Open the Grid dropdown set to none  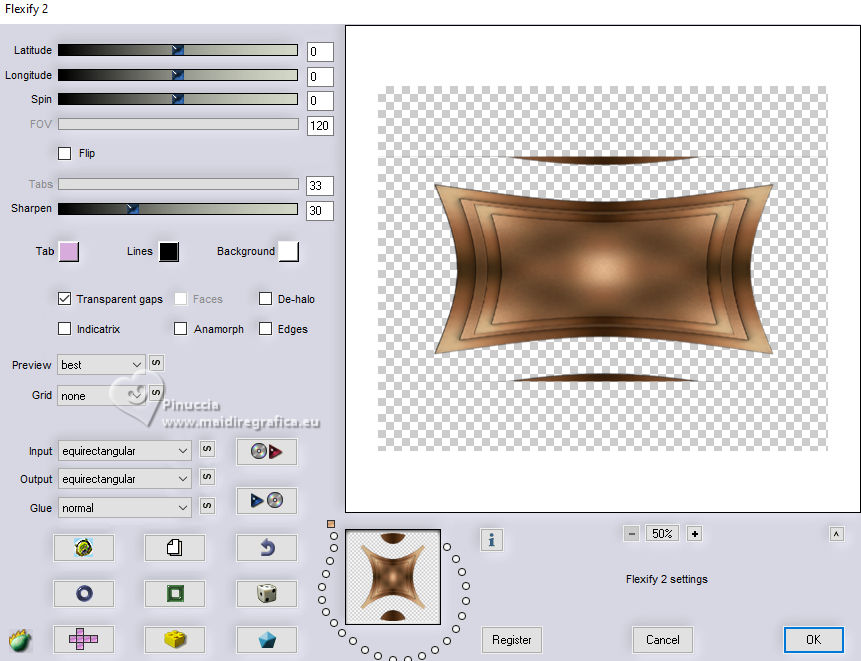pyautogui.click(x=101, y=396)
